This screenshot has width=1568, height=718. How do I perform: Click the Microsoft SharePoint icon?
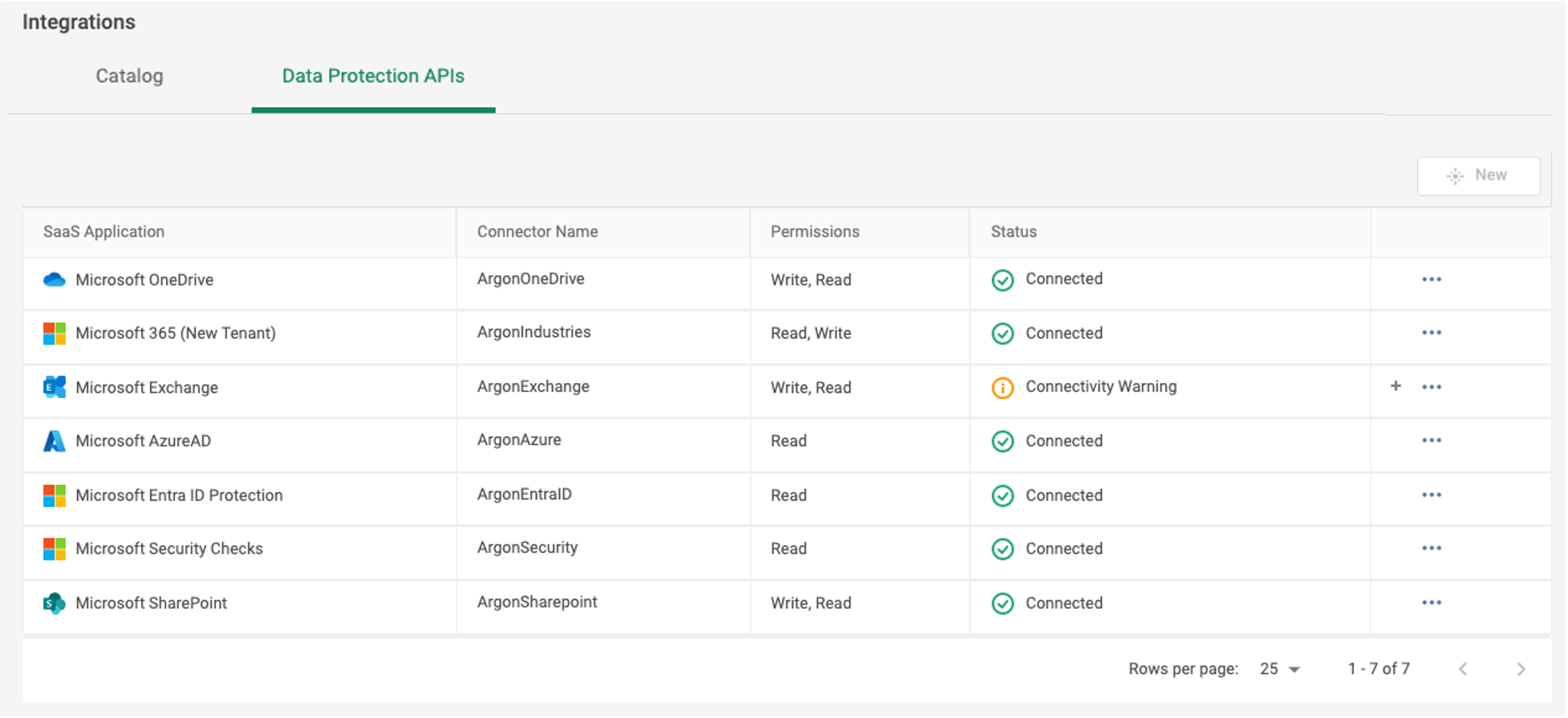tap(54, 603)
